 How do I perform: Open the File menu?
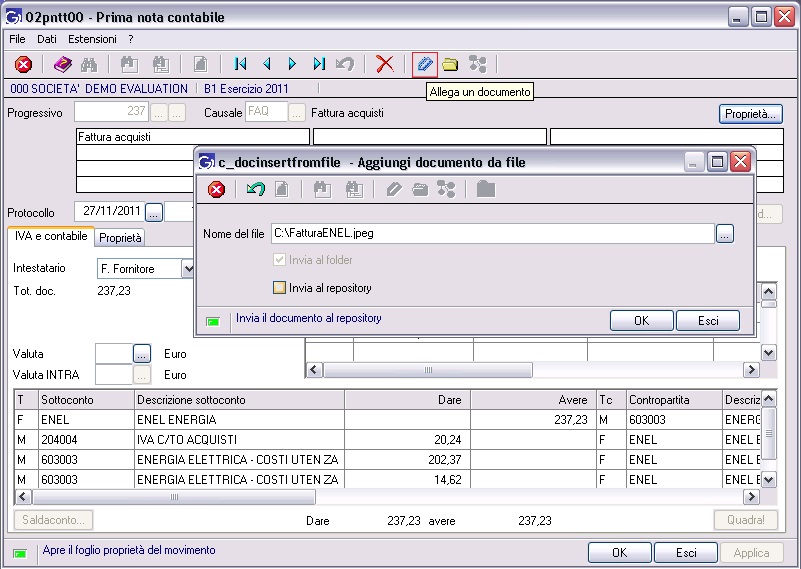coord(17,39)
